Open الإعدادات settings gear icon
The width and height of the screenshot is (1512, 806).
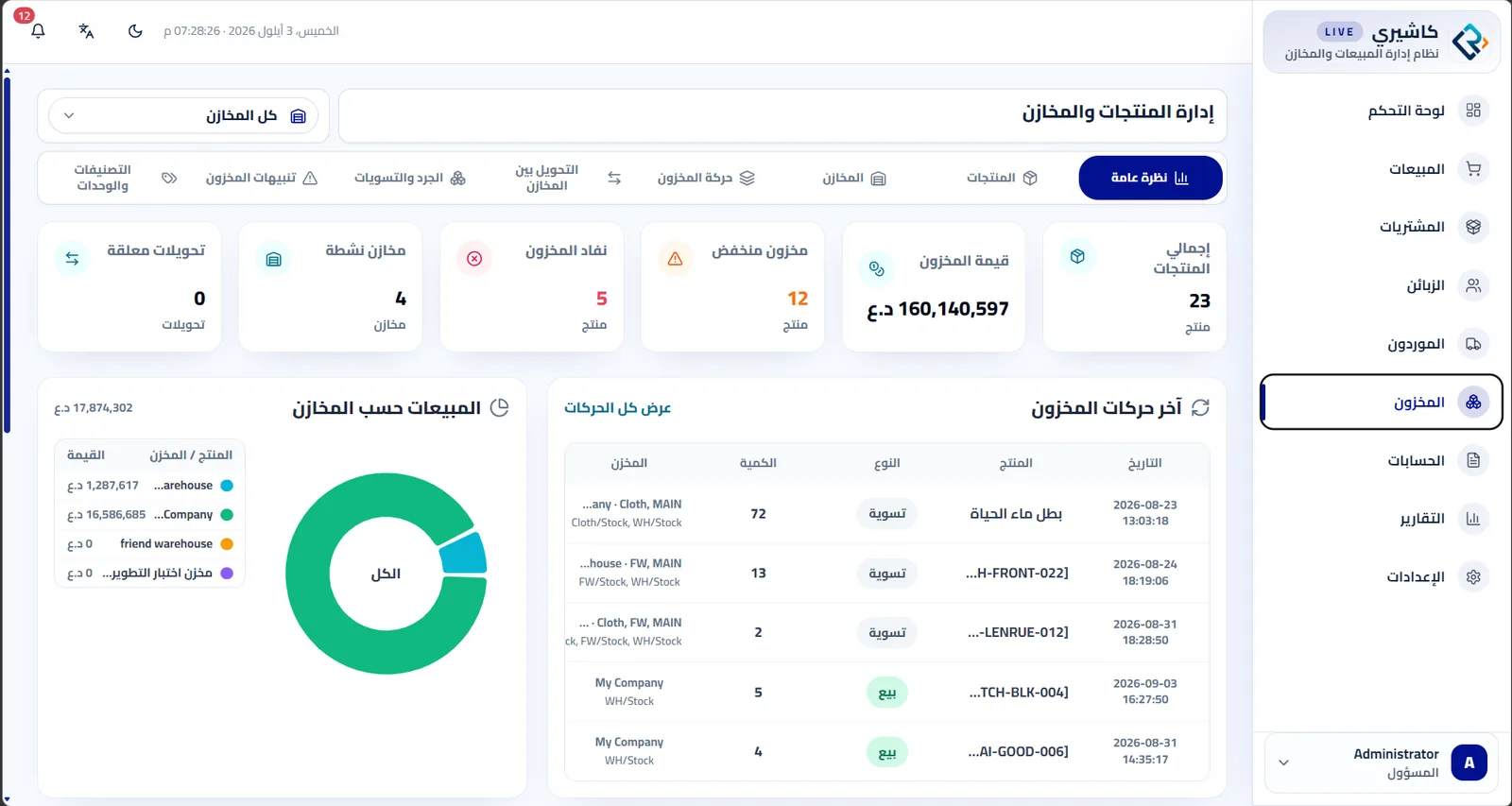coord(1473,577)
